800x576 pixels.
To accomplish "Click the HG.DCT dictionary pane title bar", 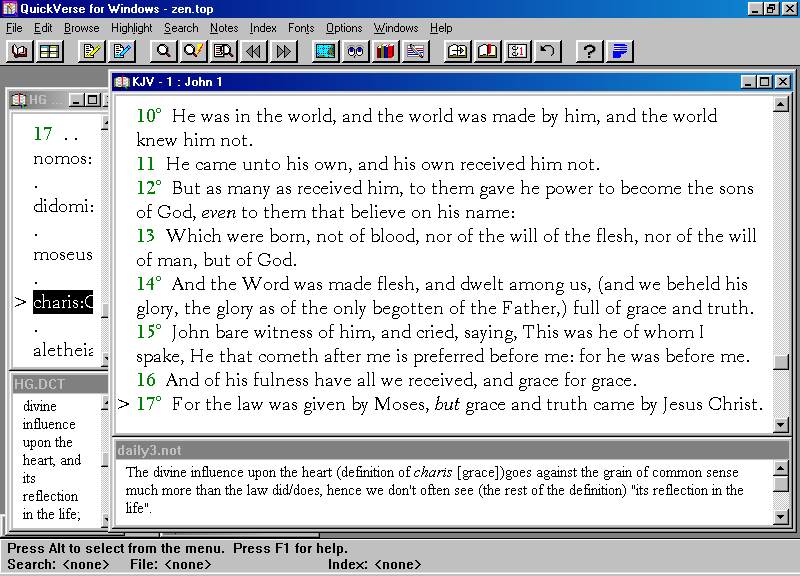I will tap(60, 384).
